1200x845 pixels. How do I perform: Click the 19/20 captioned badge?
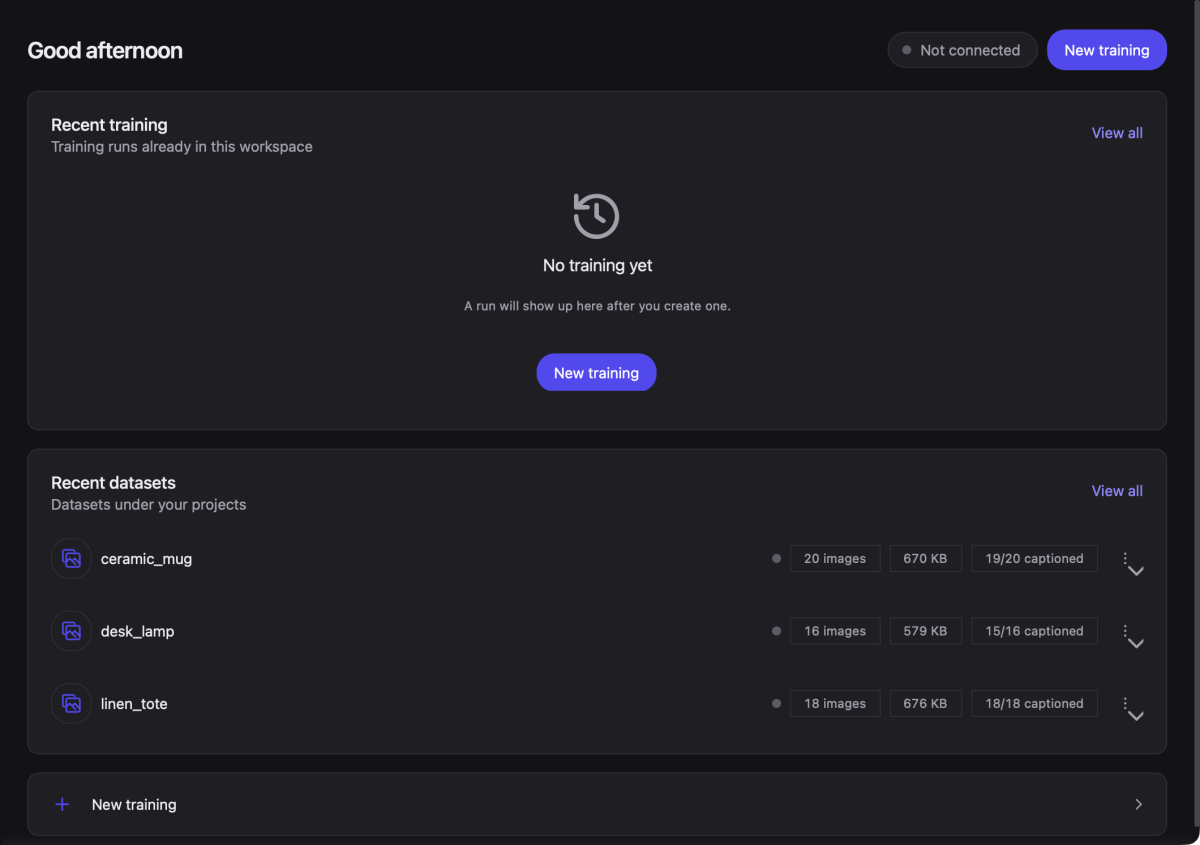[1034, 559]
